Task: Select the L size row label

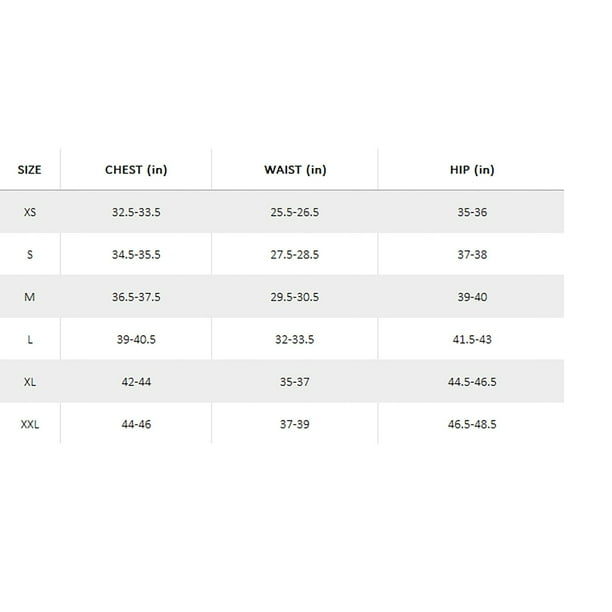Action: 30,340
